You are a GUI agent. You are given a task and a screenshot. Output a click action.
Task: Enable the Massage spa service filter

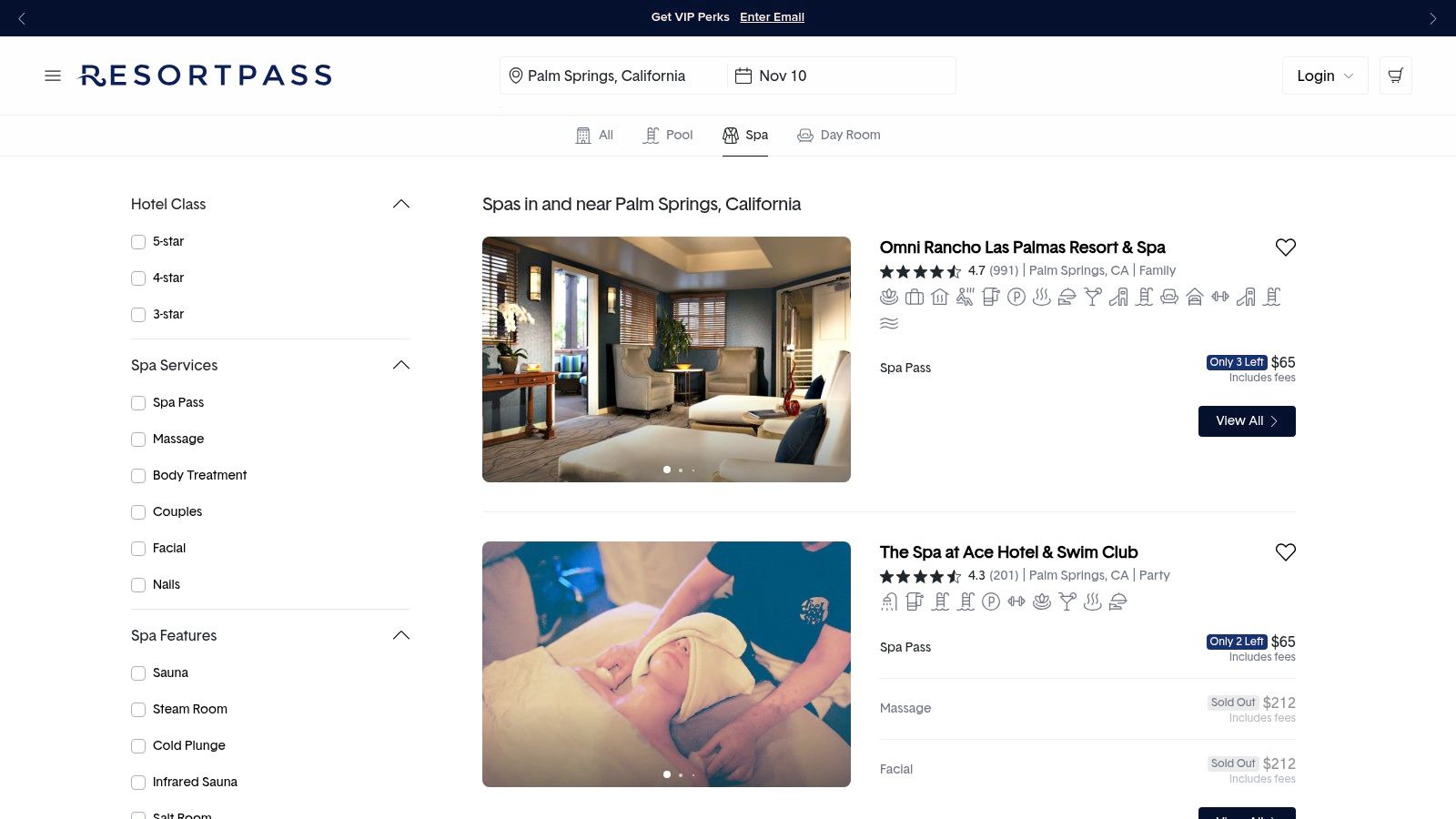[x=138, y=440]
